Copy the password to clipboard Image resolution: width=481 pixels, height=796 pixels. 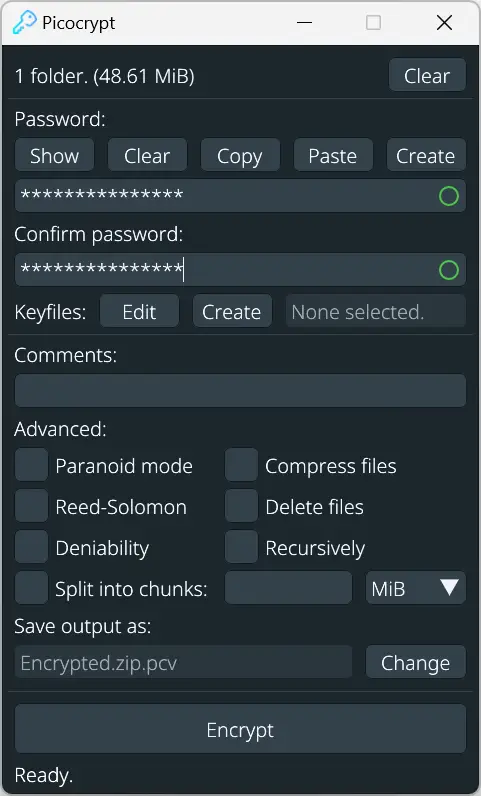click(240, 155)
